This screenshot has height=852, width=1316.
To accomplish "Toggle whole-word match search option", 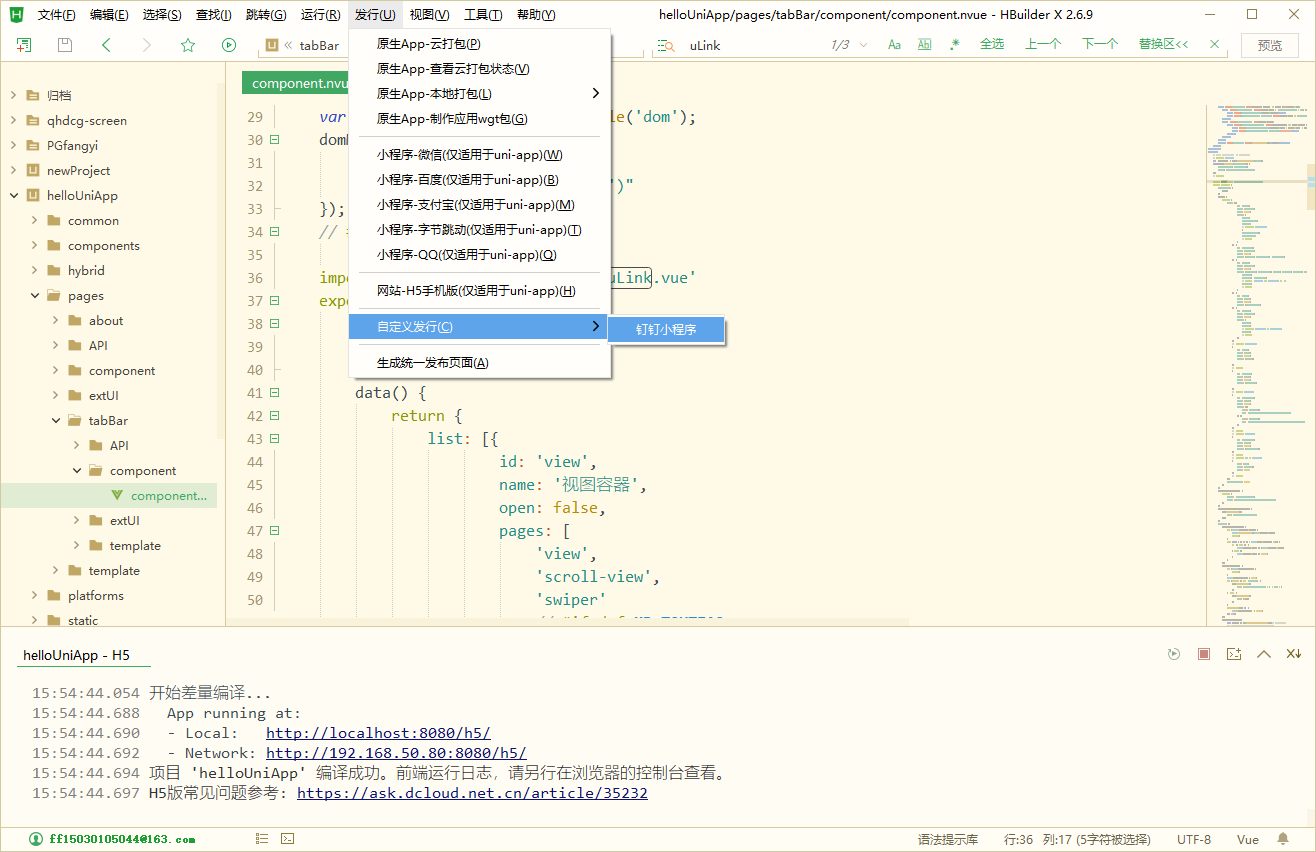I will (925, 45).
